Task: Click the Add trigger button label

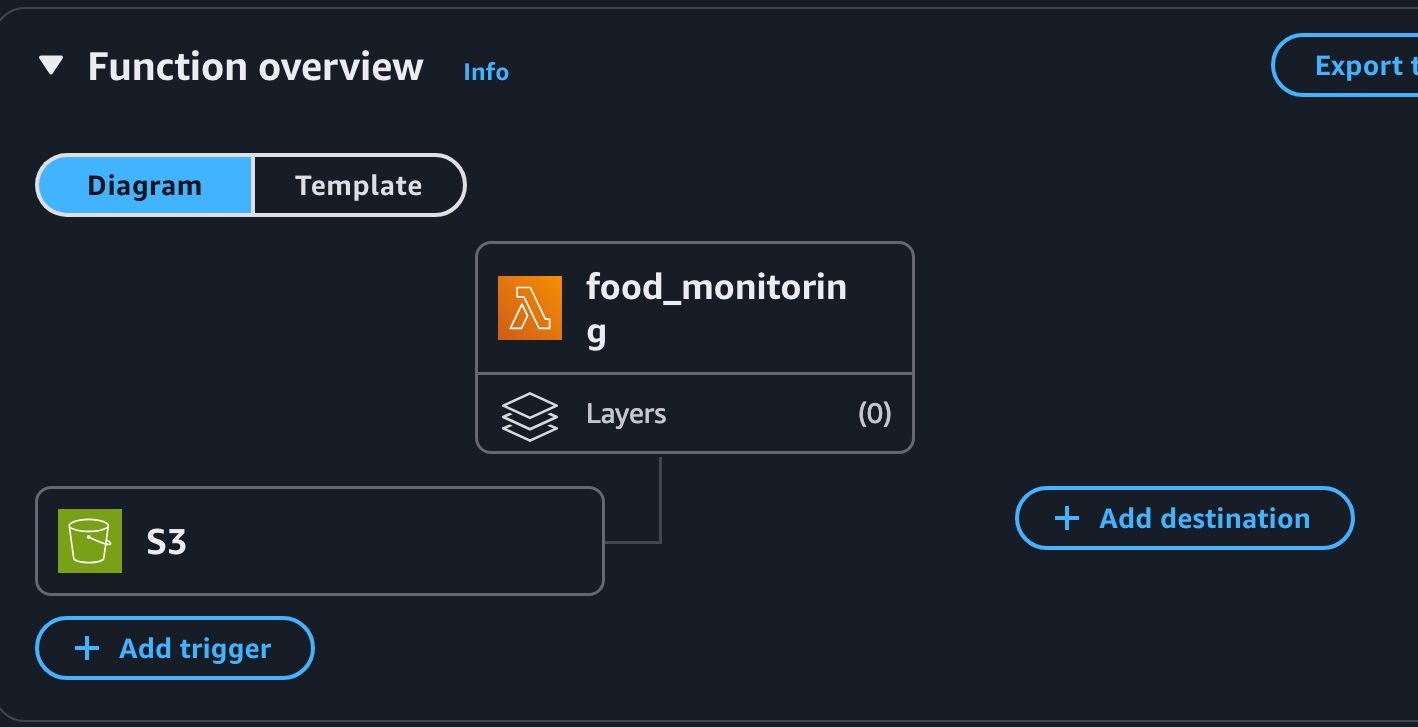Action: pos(195,648)
